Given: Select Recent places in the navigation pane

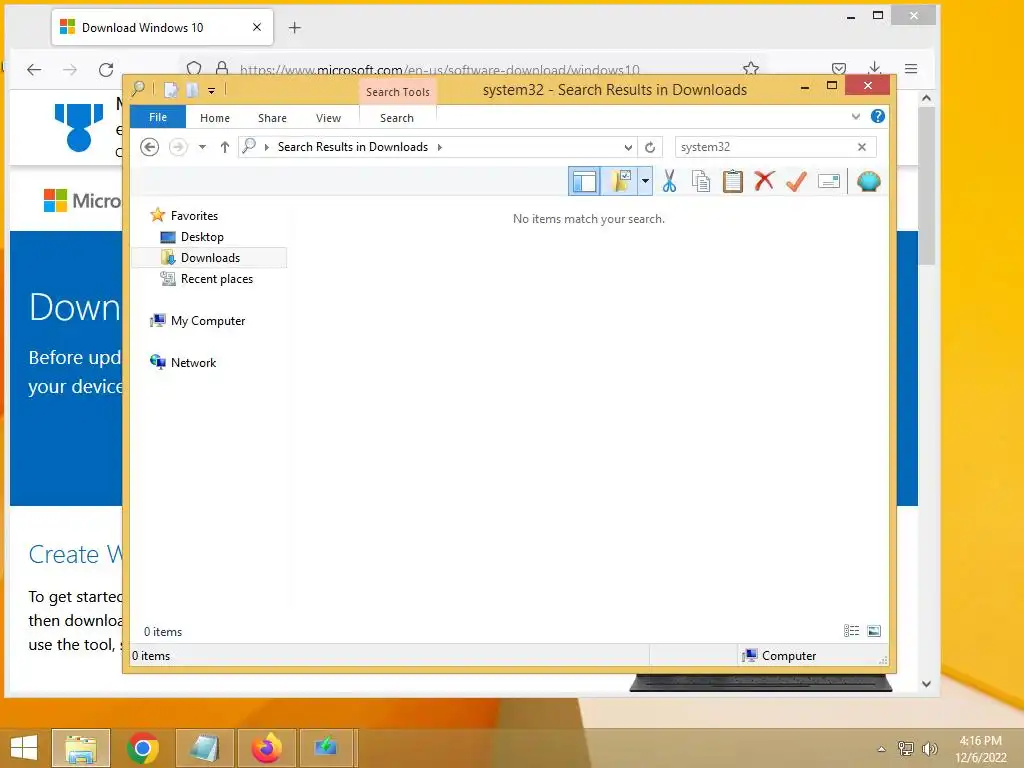Looking at the screenshot, I should click(x=217, y=279).
